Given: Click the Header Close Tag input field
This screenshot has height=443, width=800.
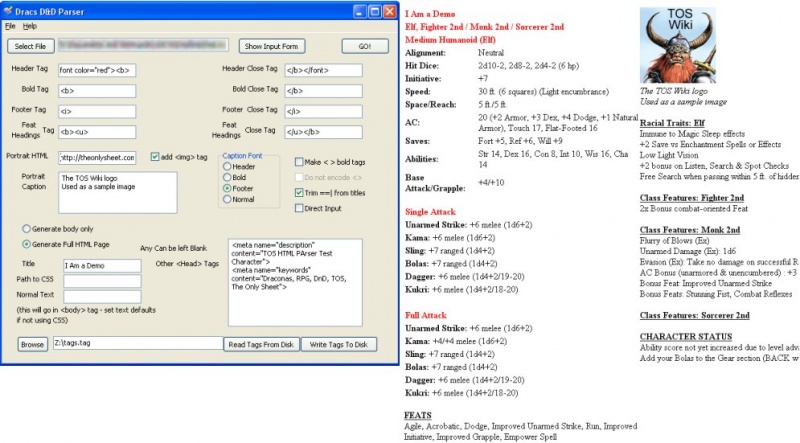Looking at the screenshot, I should pos(323,70).
